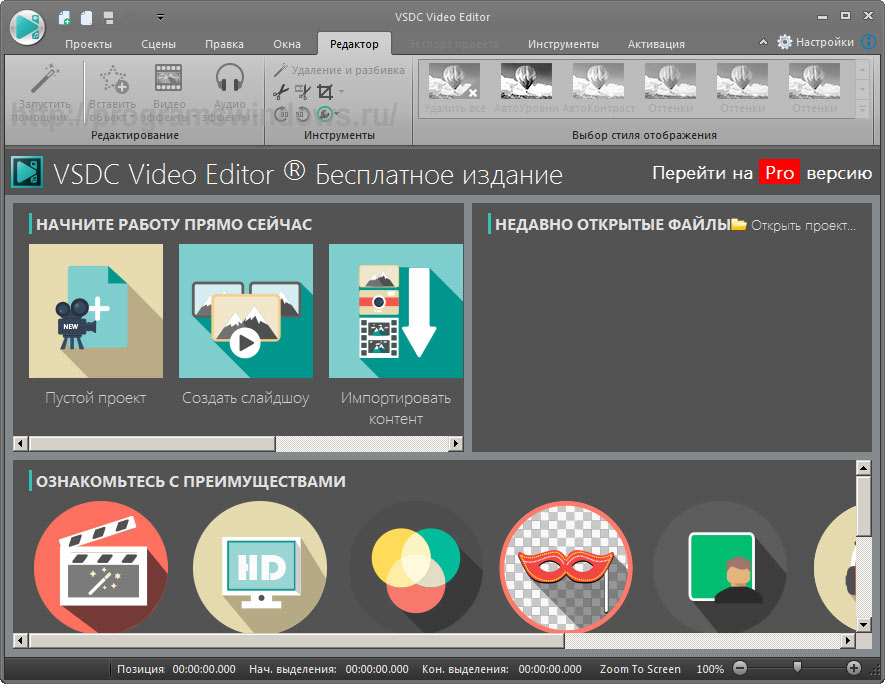This screenshot has width=885, height=684.
Task: Launch the wizard via Запустить помощник
Action: [44, 93]
